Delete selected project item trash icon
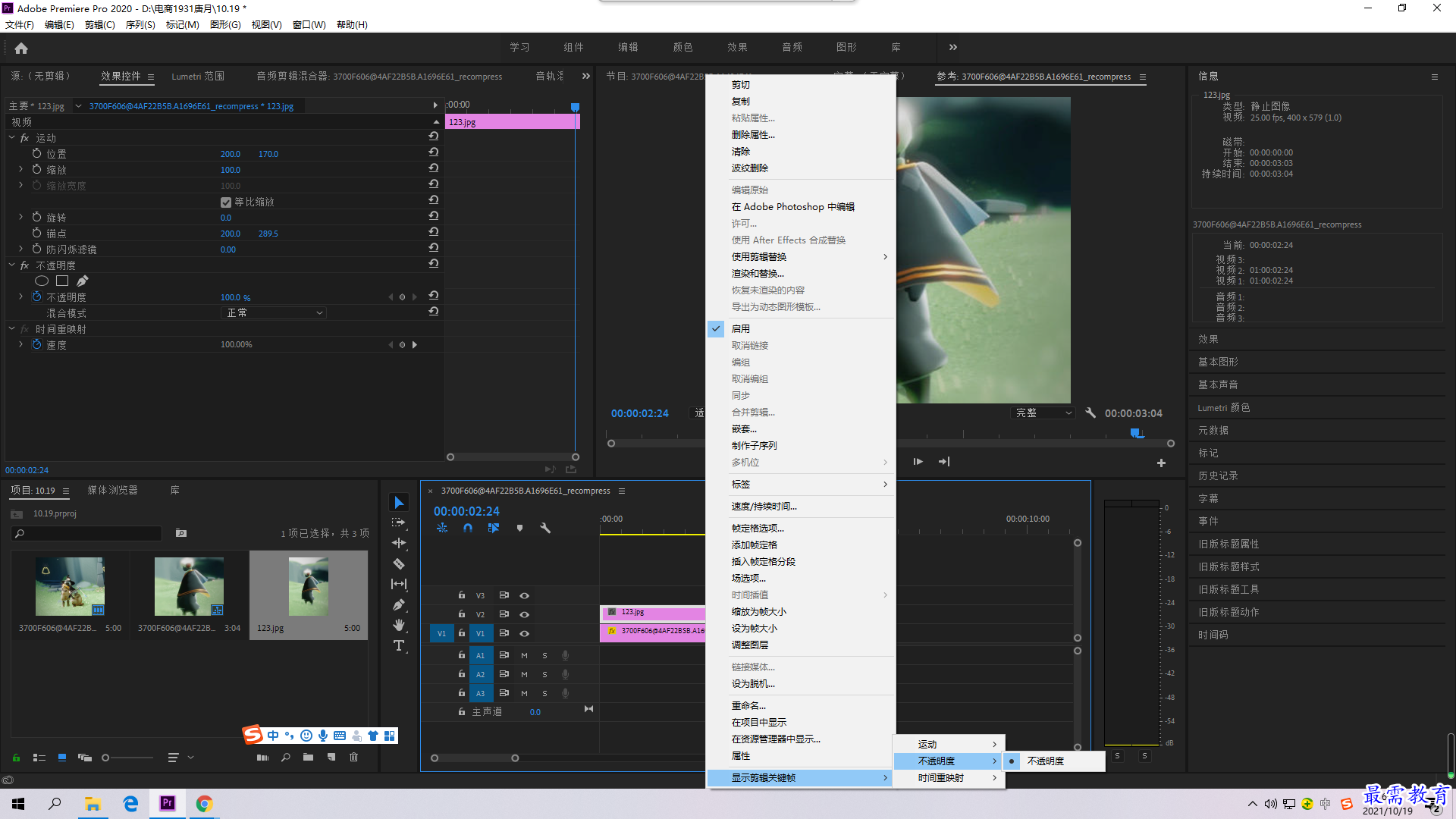1456x819 pixels. point(353,757)
